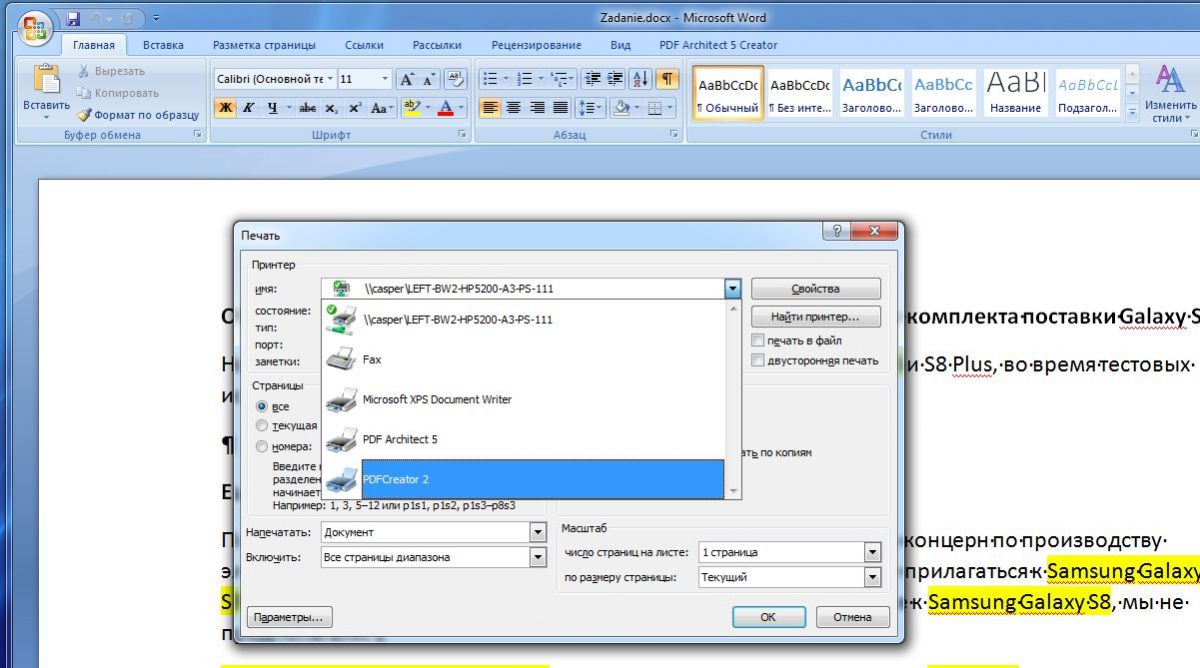Screen dimensions: 1200x668
Task: Enable двусторонняя печать checkbox
Action: coord(758,360)
